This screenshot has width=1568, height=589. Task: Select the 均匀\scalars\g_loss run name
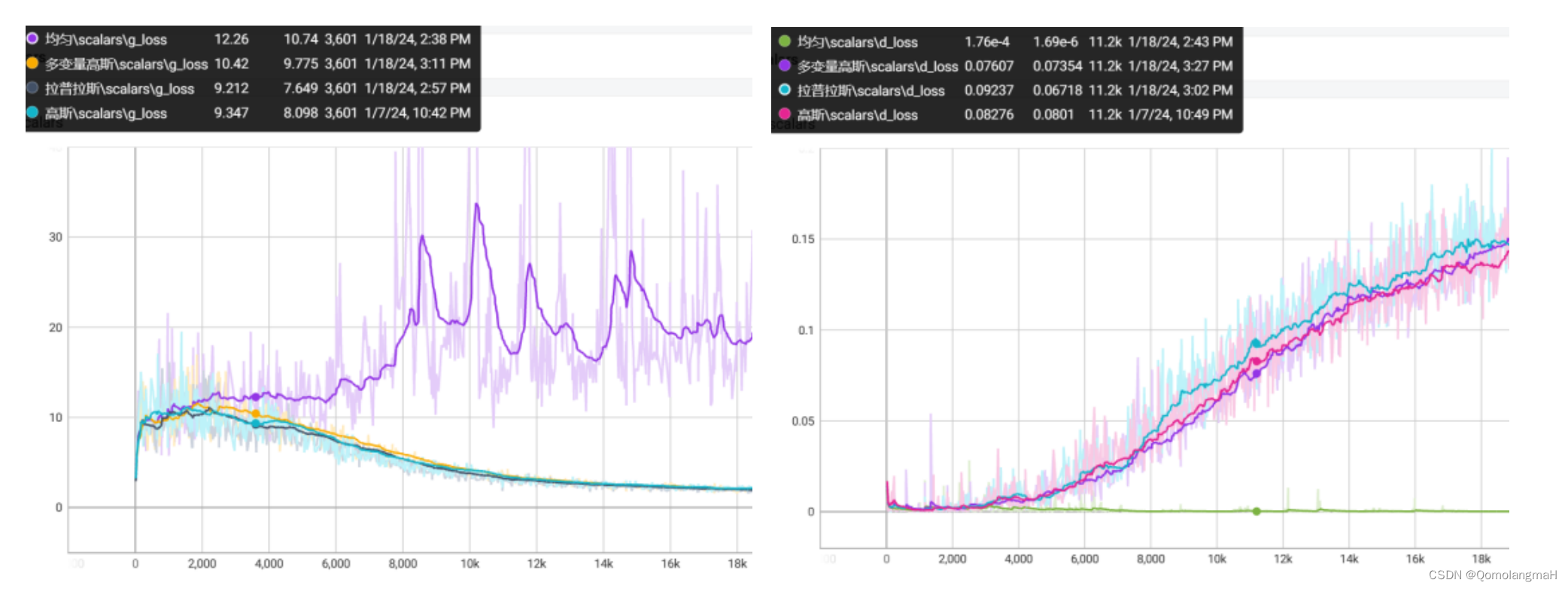pos(106,39)
